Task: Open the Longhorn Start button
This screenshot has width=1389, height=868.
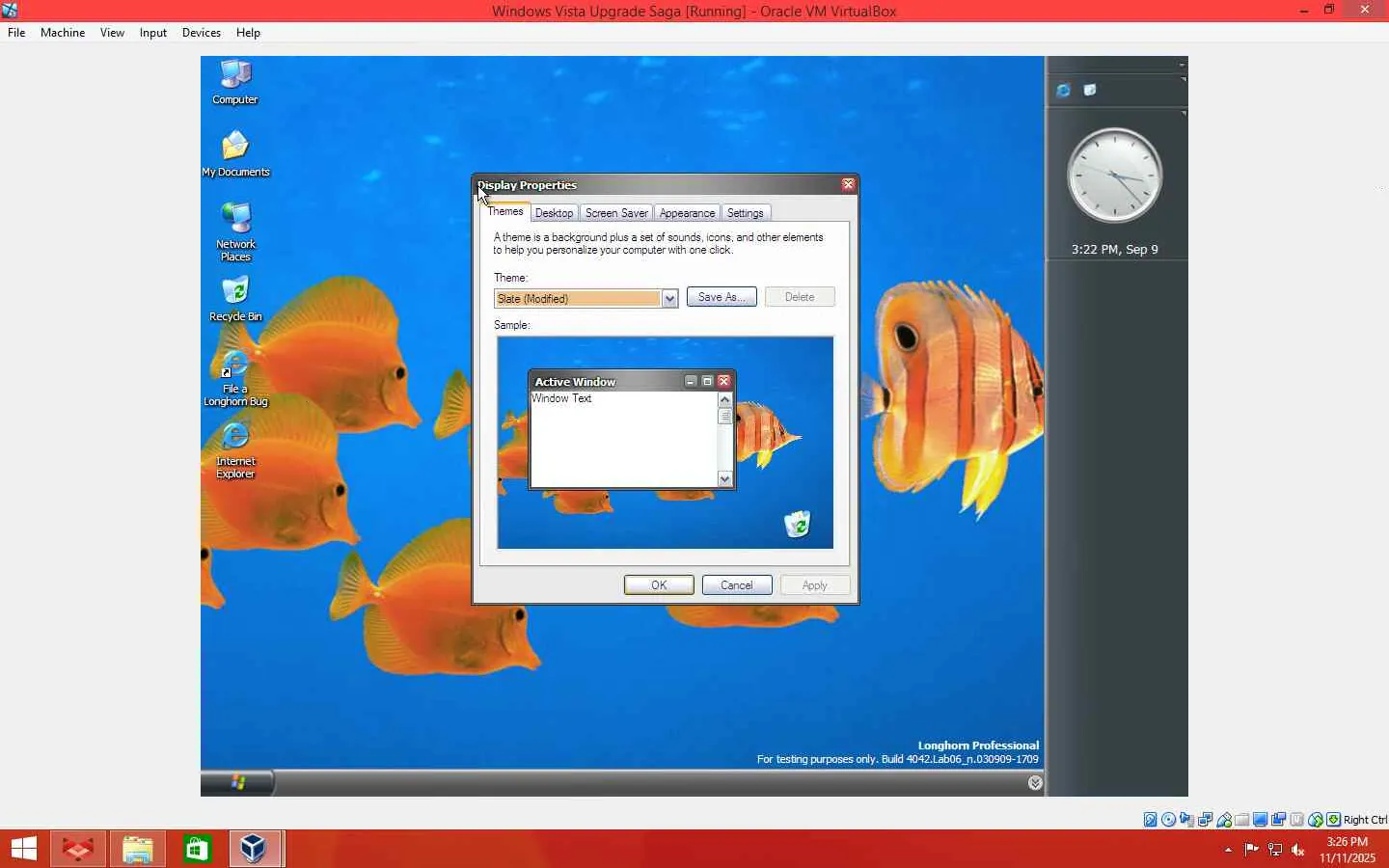Action: point(237,782)
